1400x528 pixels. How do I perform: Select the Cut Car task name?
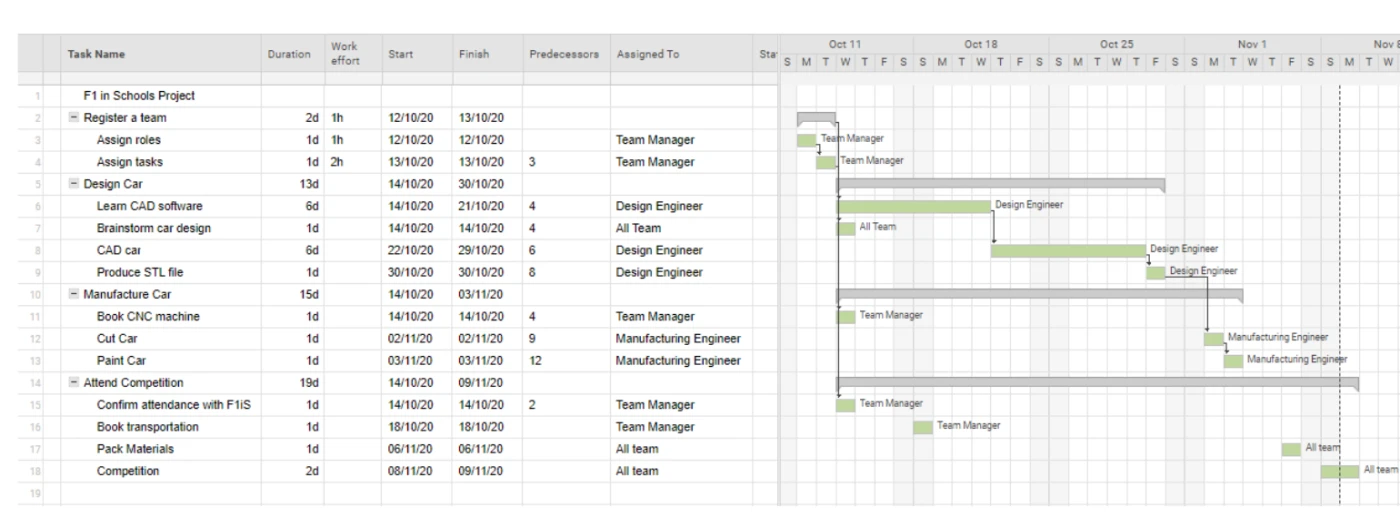[x=117, y=338]
